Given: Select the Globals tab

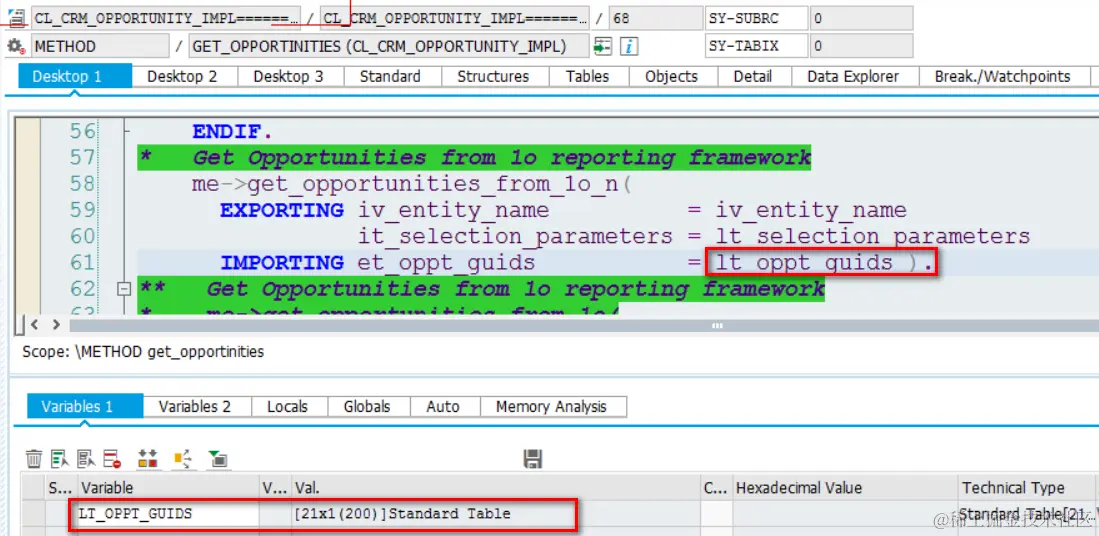Looking at the screenshot, I should 367,406.
